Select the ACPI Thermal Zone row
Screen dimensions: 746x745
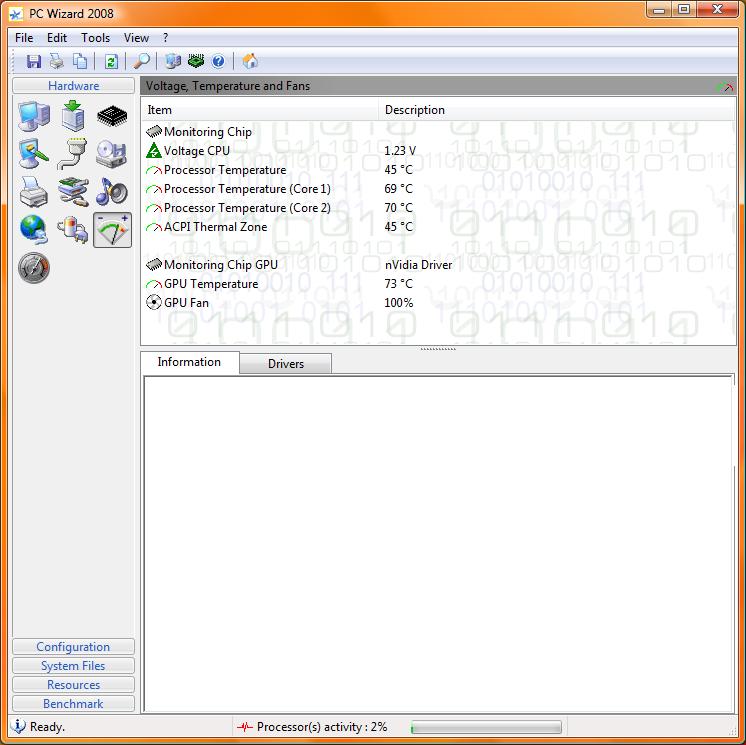point(438,227)
